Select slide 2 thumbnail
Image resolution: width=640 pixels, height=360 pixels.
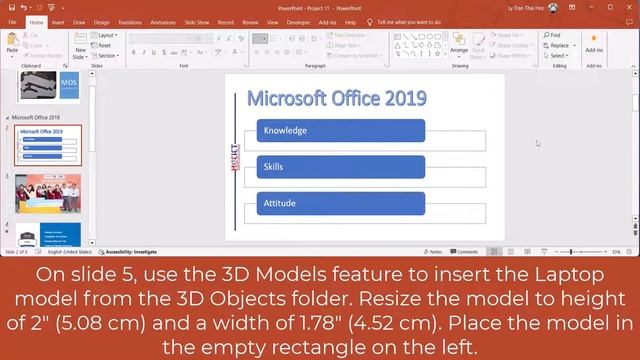coord(48,145)
